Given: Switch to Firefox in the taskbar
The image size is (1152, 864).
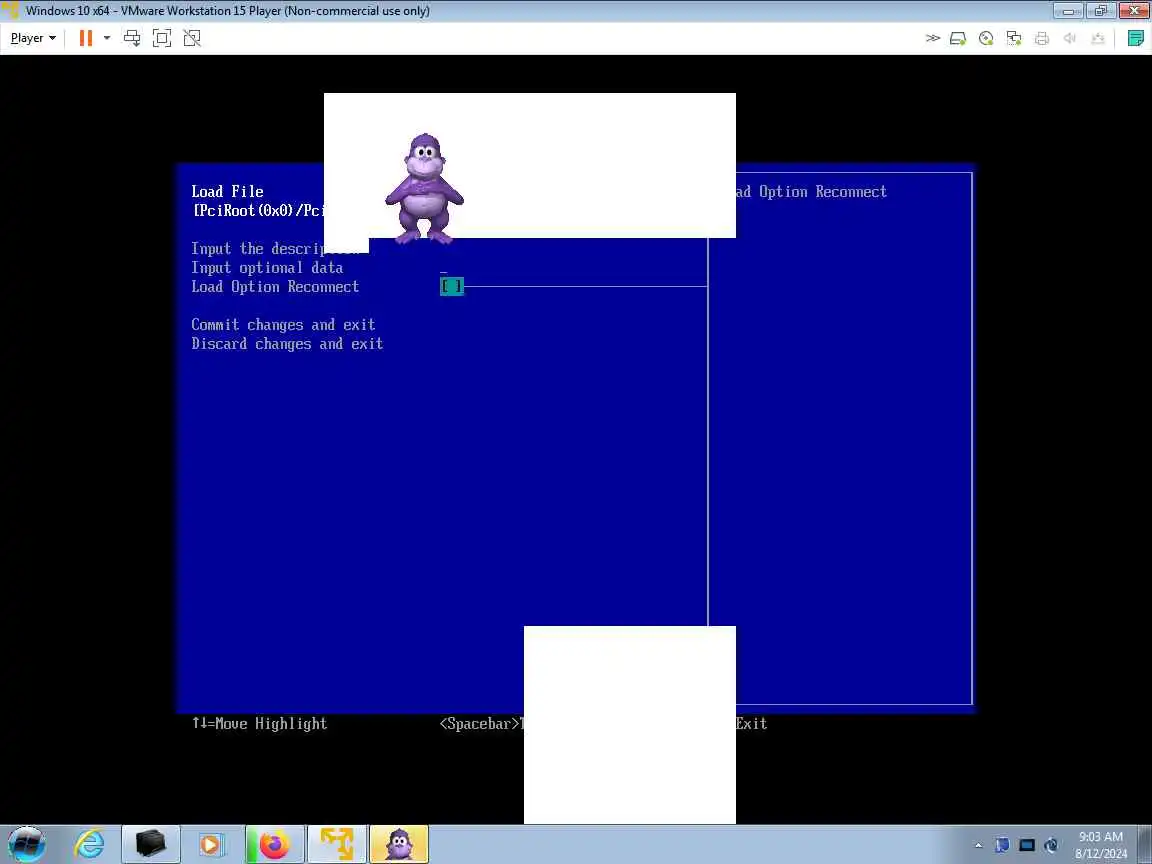Looking at the screenshot, I should 275,844.
